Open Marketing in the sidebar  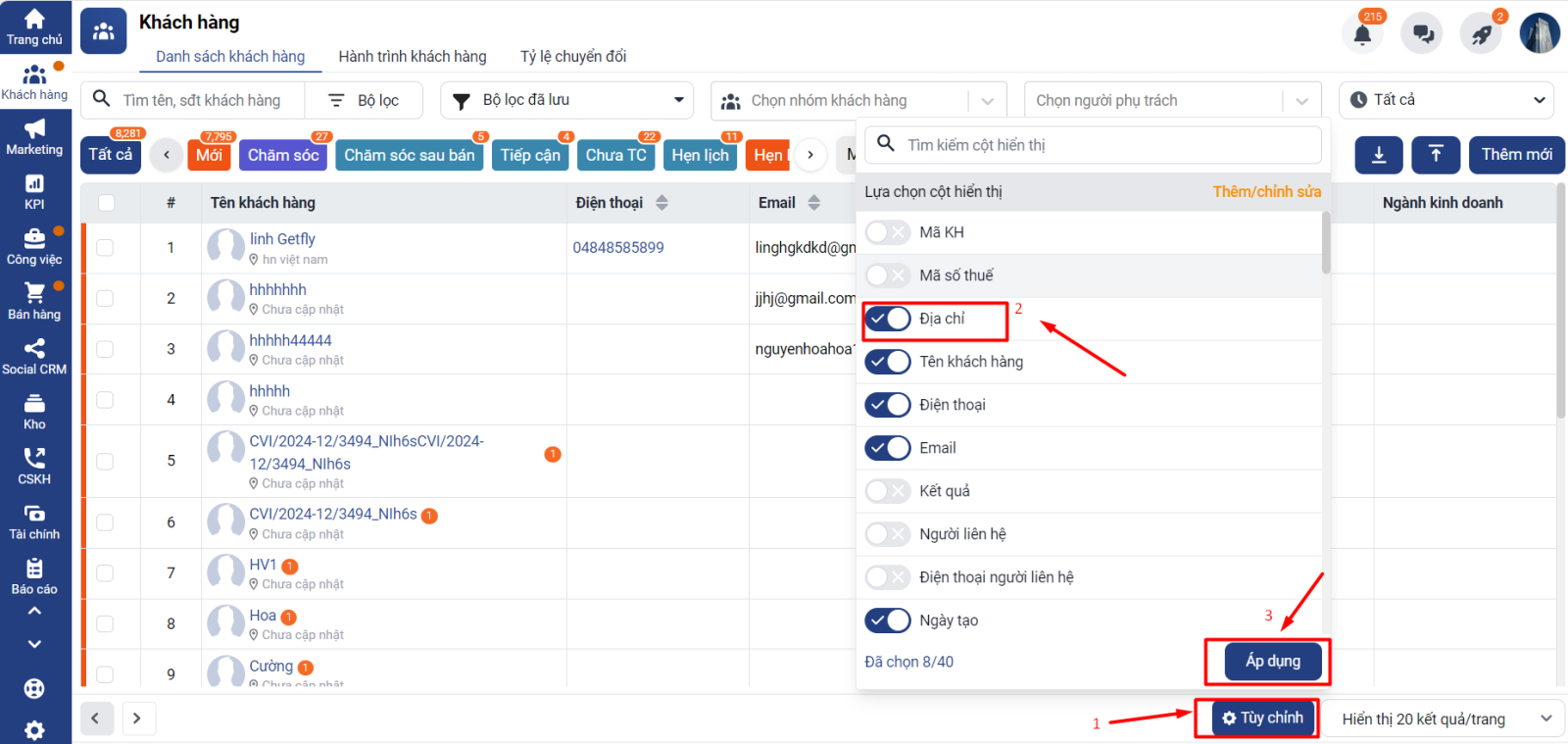click(34, 136)
